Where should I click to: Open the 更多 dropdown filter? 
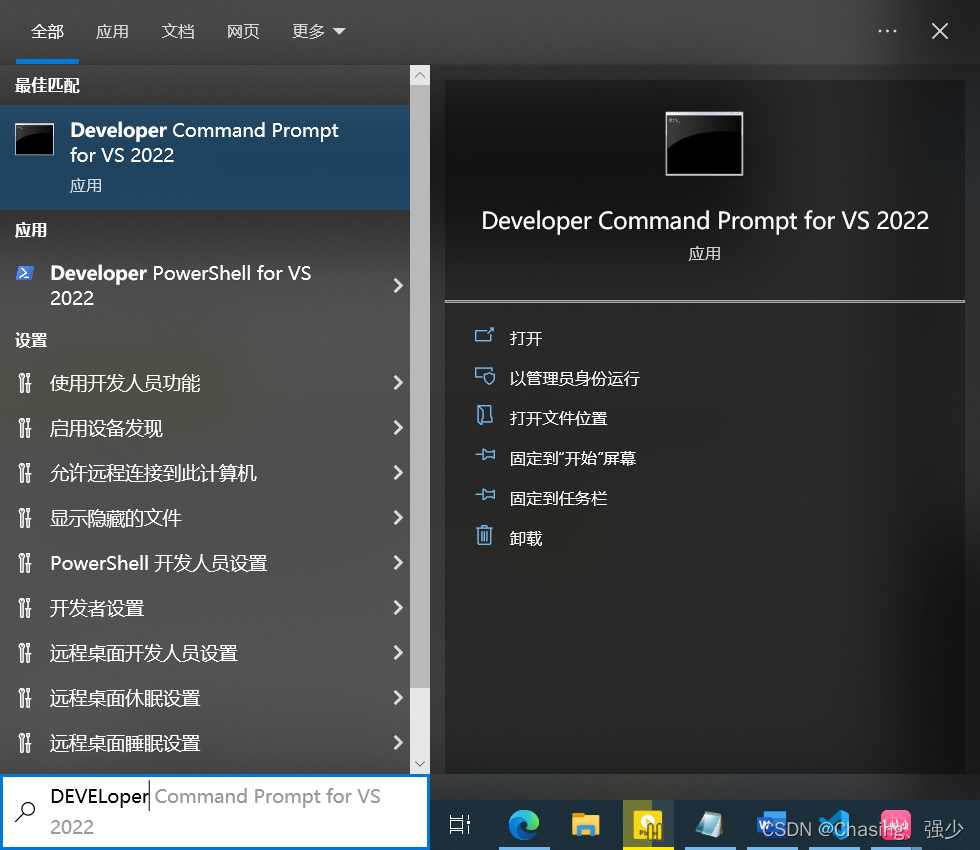(319, 31)
